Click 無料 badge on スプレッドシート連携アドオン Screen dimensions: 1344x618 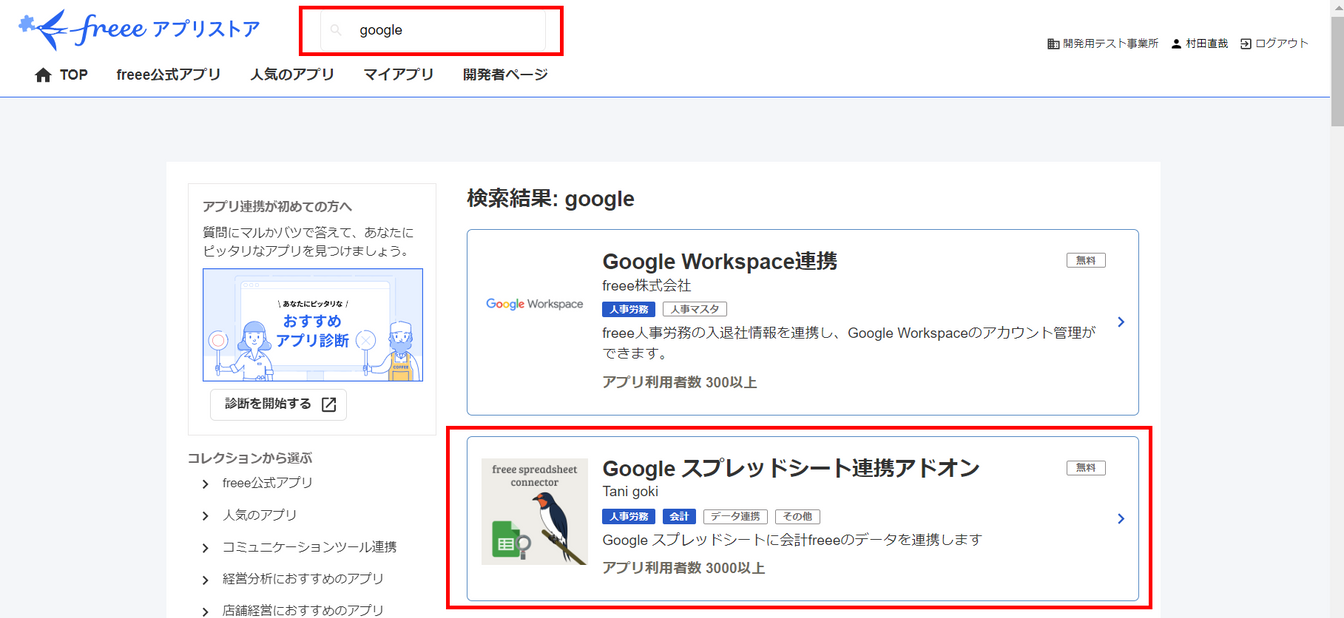[x=1086, y=468]
